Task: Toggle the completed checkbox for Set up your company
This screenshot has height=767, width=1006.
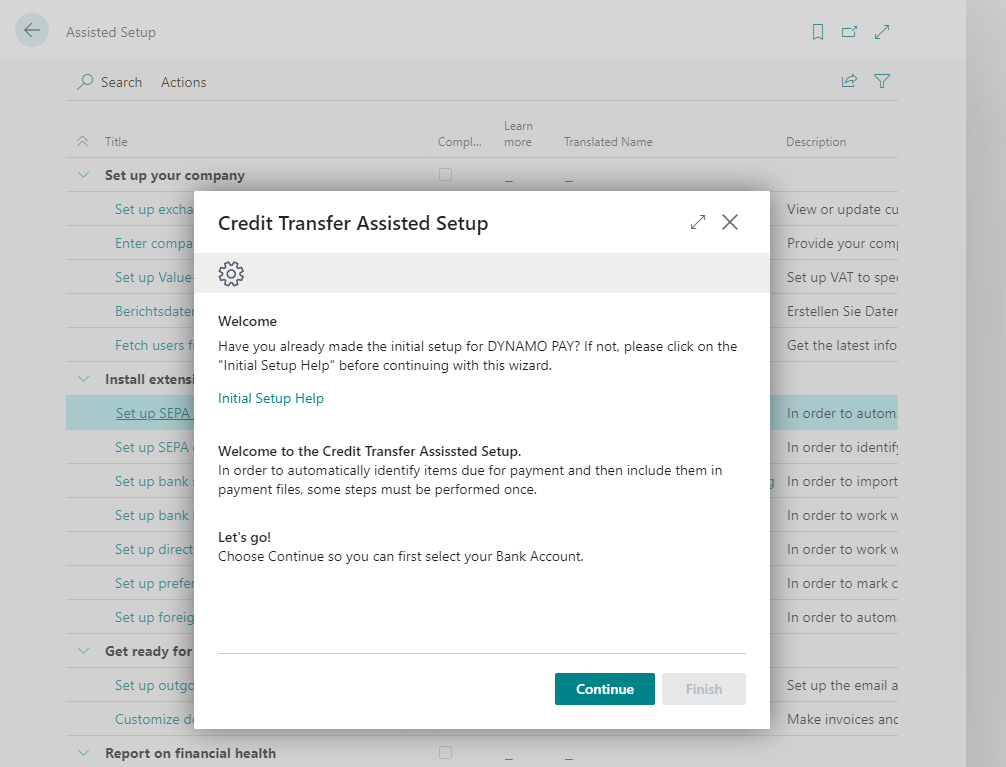Action: (x=445, y=174)
